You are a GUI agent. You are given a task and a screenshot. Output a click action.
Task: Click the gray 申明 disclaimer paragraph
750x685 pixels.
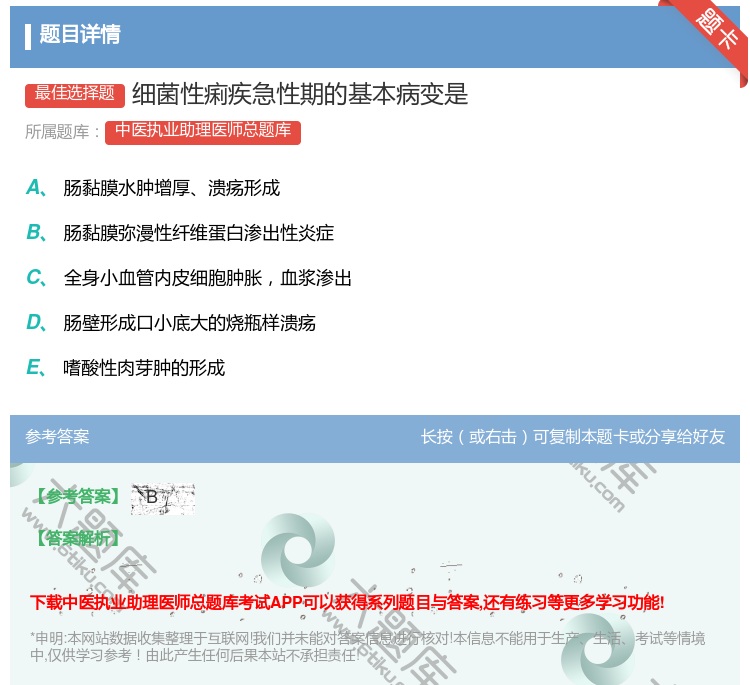click(x=367, y=647)
